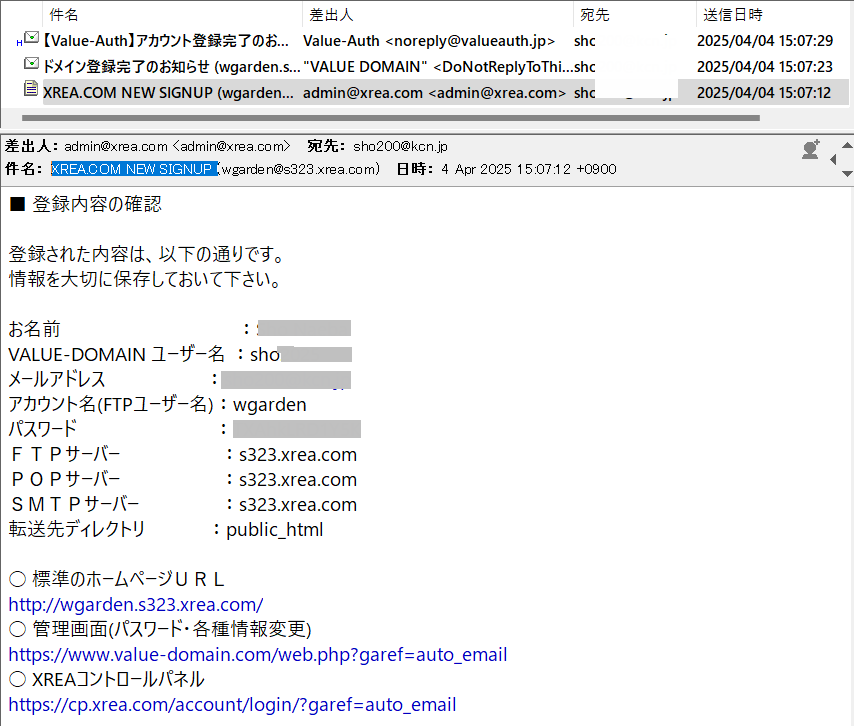
Task: Open the value-domain.com management page link
Action: 258,655
